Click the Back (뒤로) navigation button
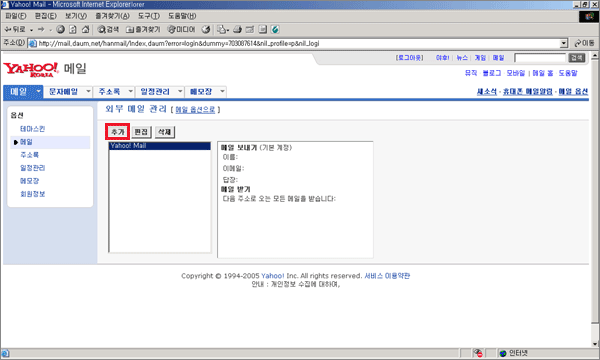Screen dimensions: 600x360 [15, 29]
